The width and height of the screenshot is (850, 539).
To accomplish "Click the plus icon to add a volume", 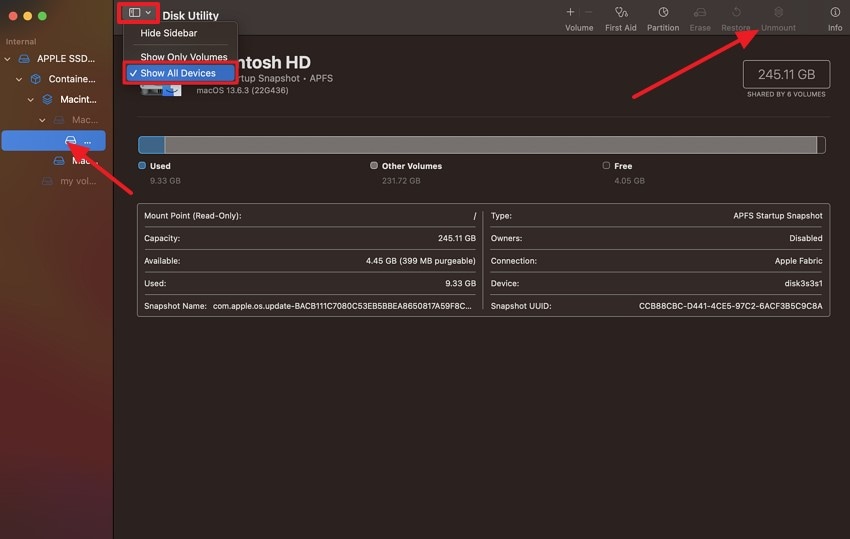I will click(570, 12).
